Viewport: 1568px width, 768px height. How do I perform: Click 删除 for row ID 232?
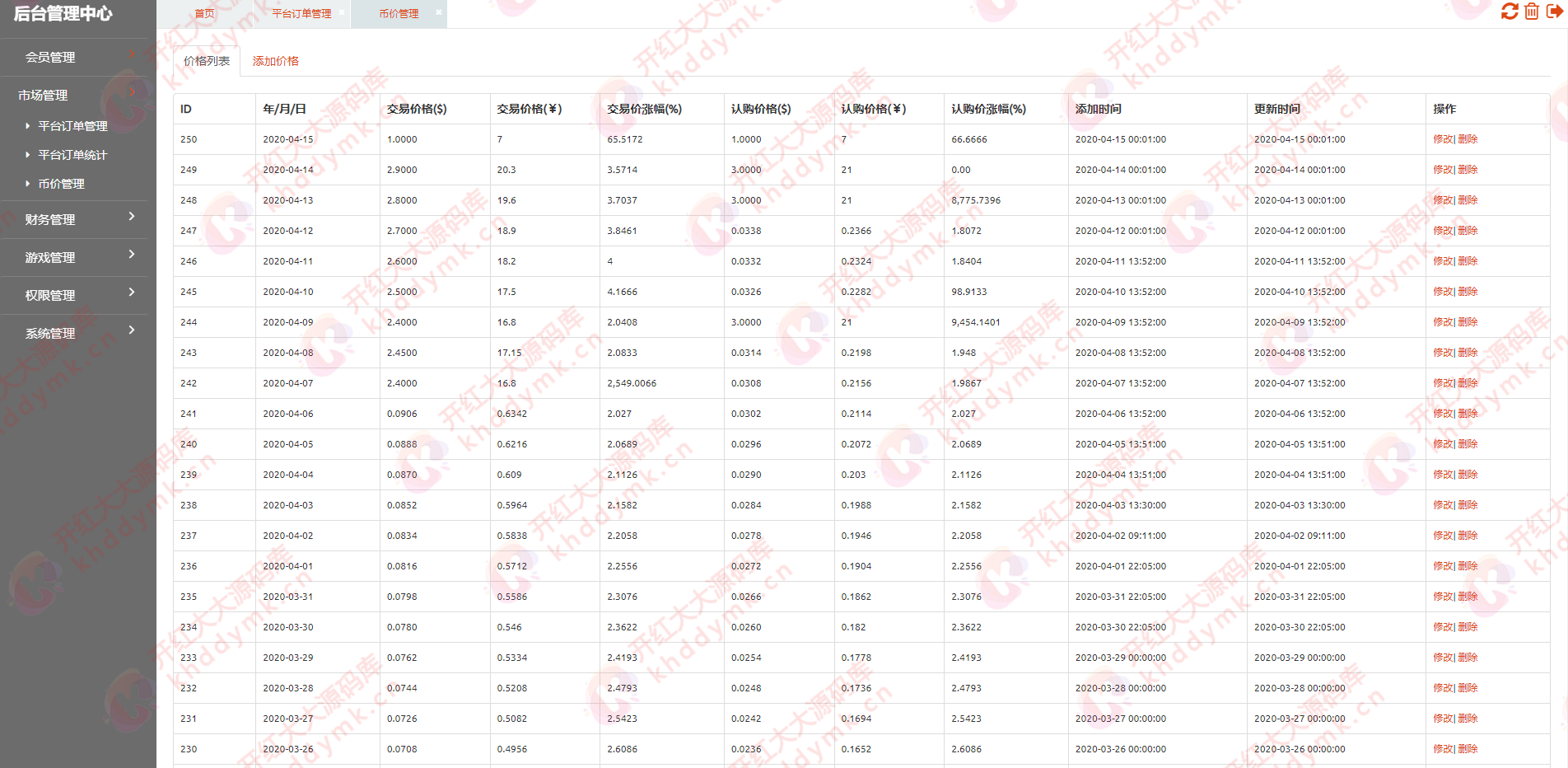[x=1468, y=688]
